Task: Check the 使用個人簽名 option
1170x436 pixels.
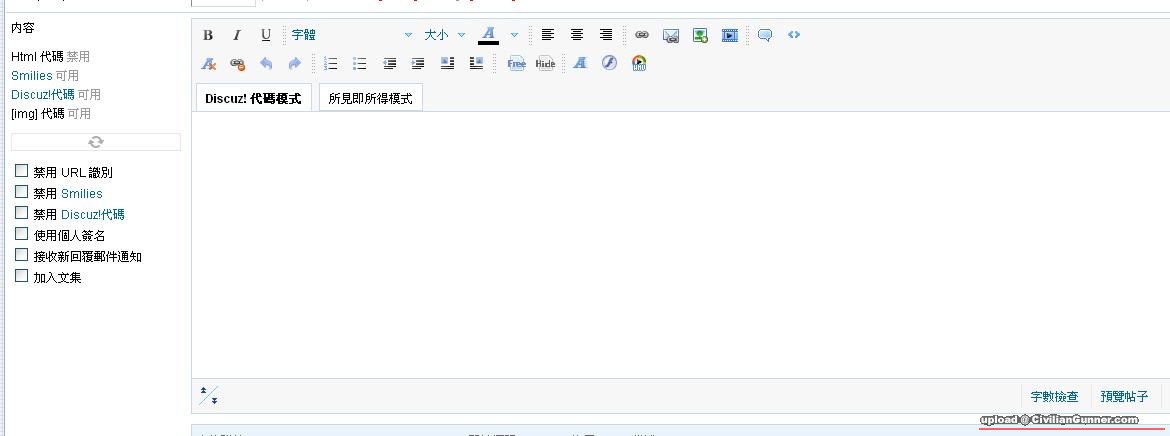Action: [21, 234]
